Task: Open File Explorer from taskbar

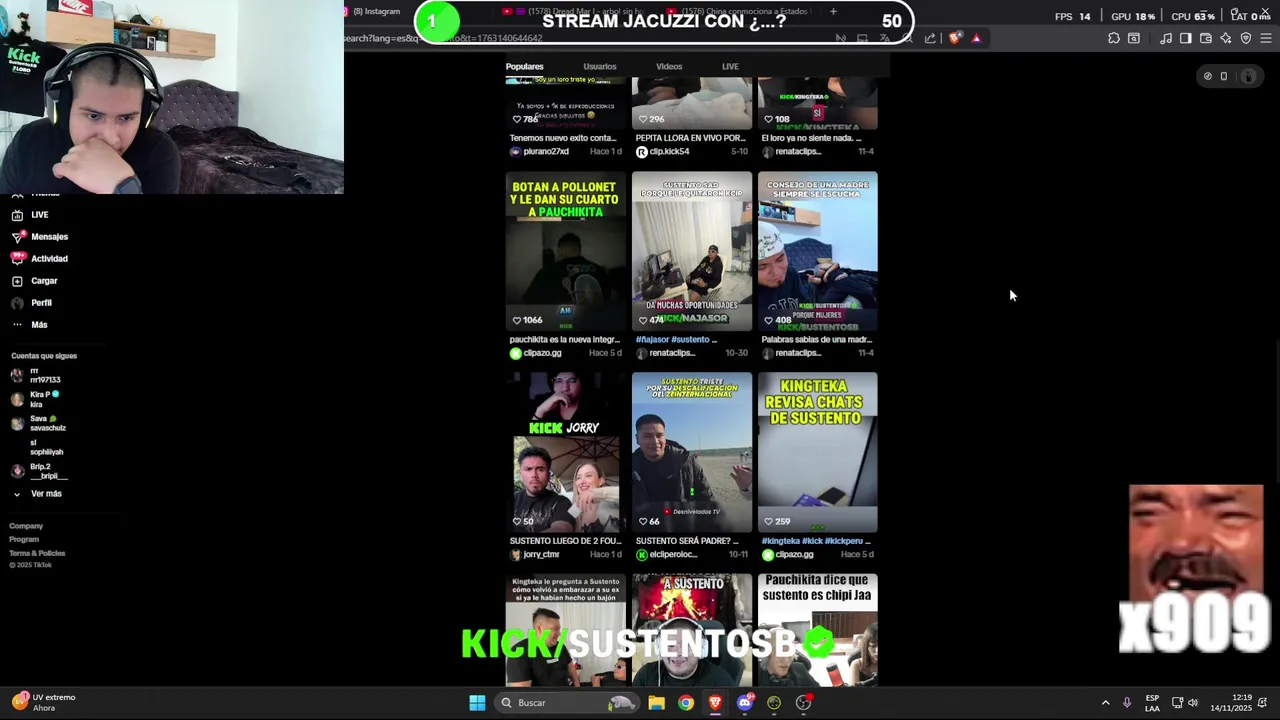Action: pos(656,703)
